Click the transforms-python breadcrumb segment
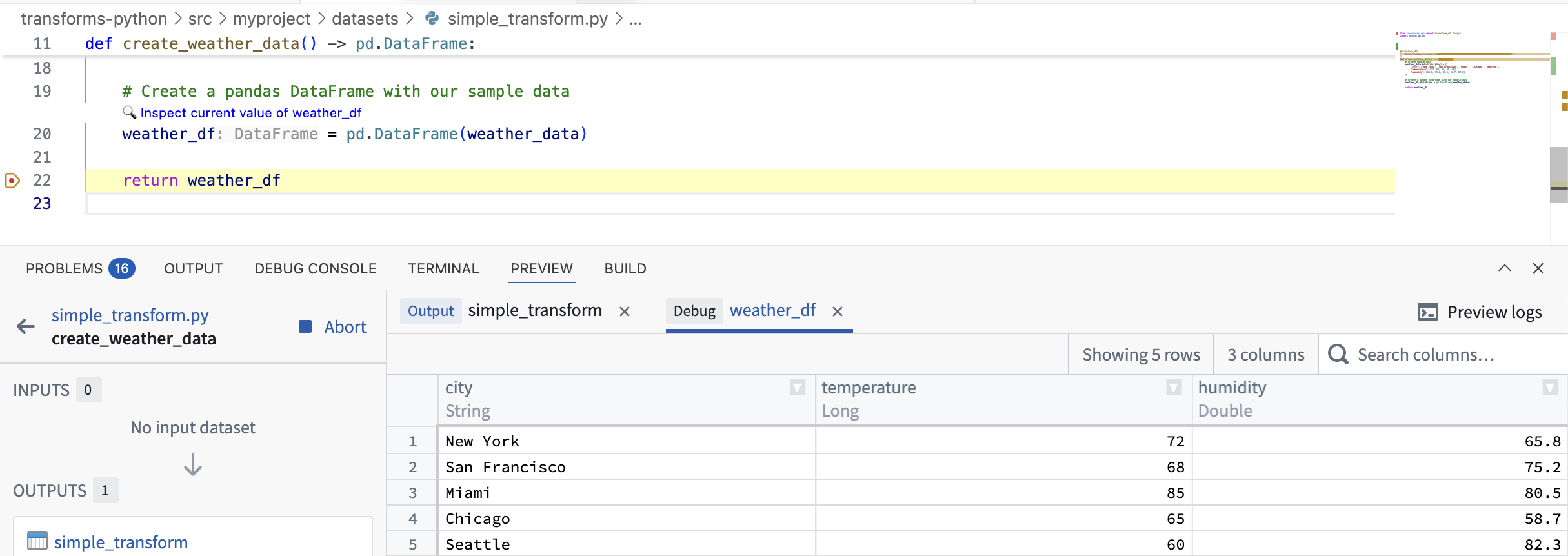Image resolution: width=1568 pixels, height=556 pixels. coord(94,19)
